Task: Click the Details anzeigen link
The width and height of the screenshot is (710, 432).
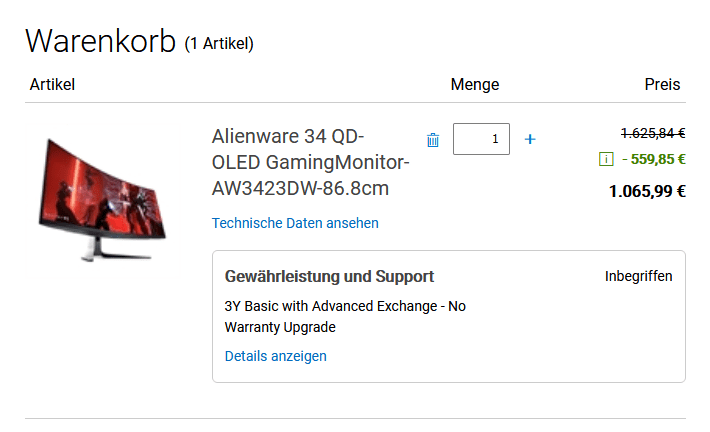Action: pos(275,356)
